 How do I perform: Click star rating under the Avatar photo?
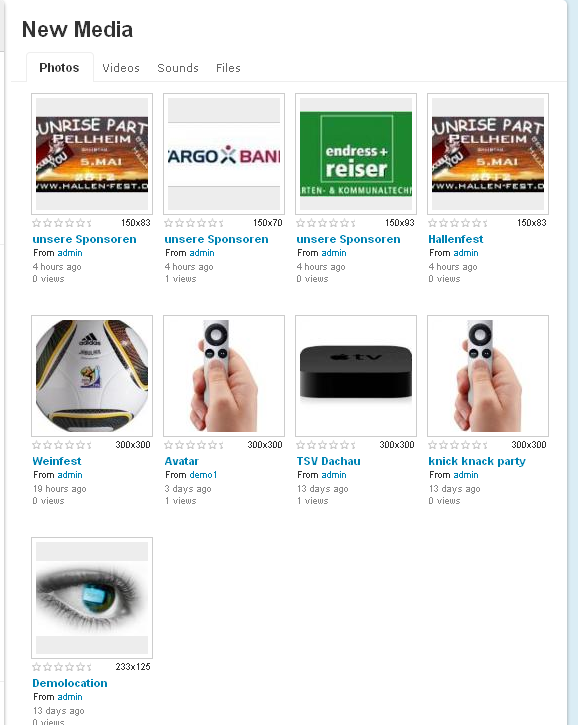coord(194,445)
